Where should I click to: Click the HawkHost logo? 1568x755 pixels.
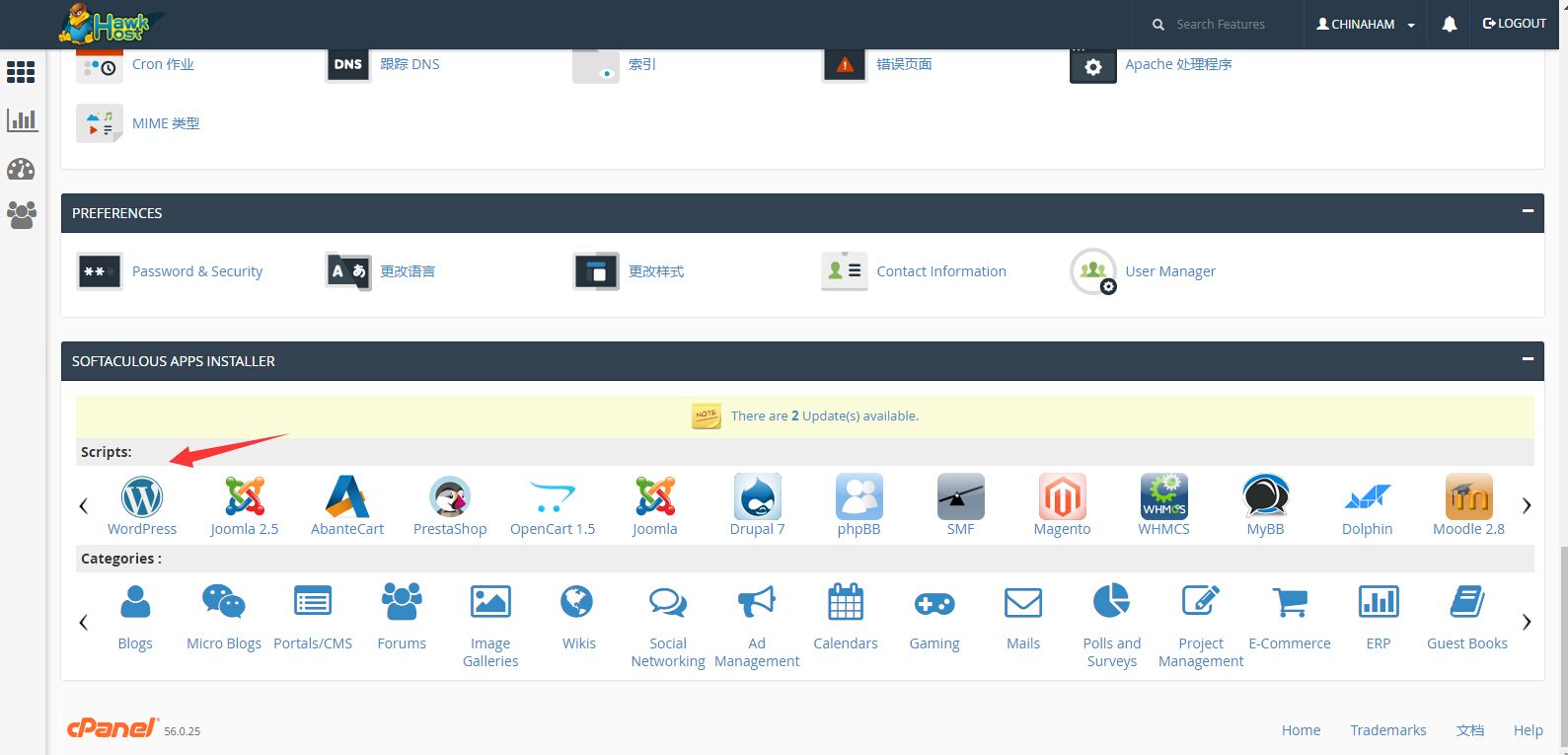(112, 24)
